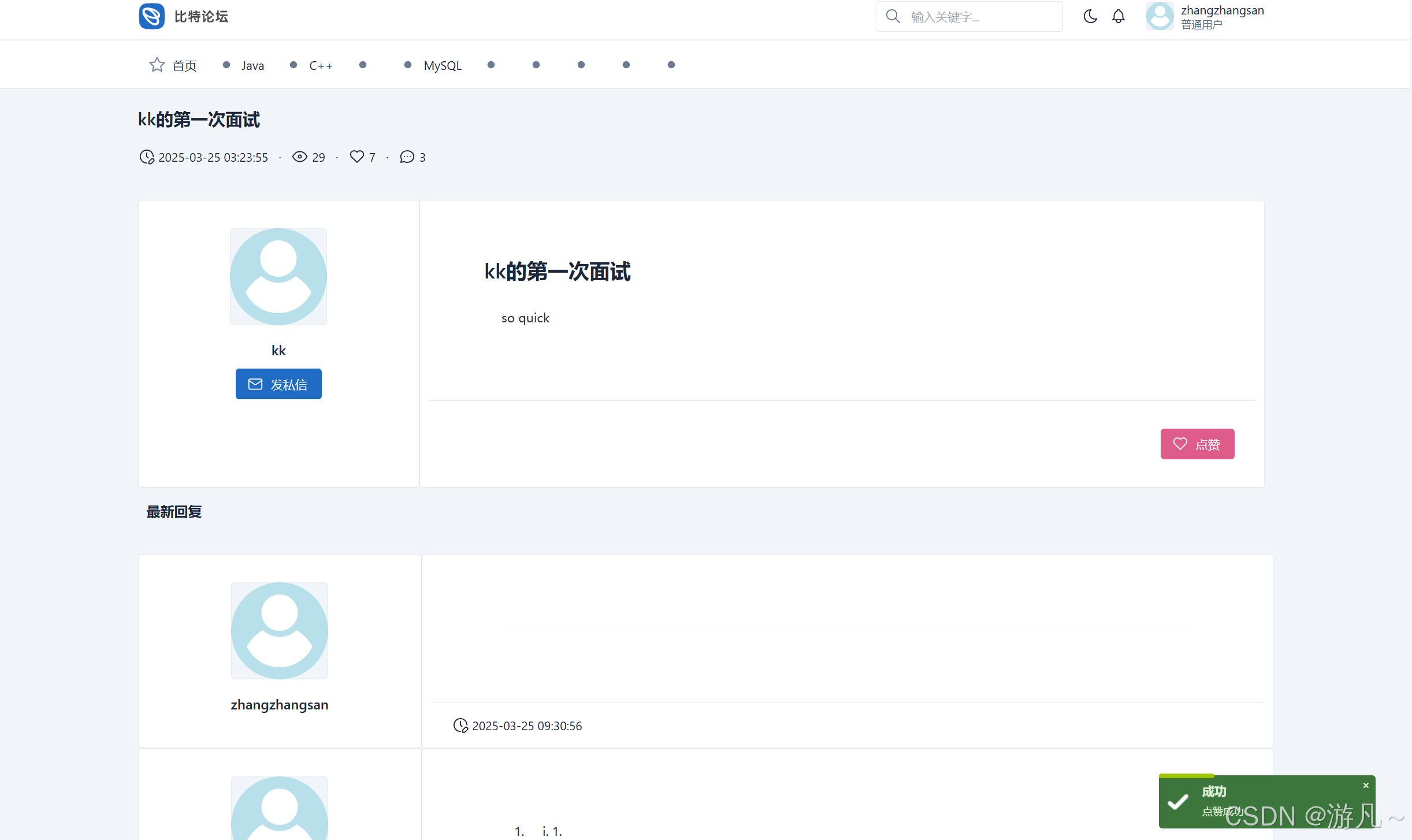This screenshot has height=840, width=1412.
Task: Open the C++ board tab
Action: click(321, 65)
